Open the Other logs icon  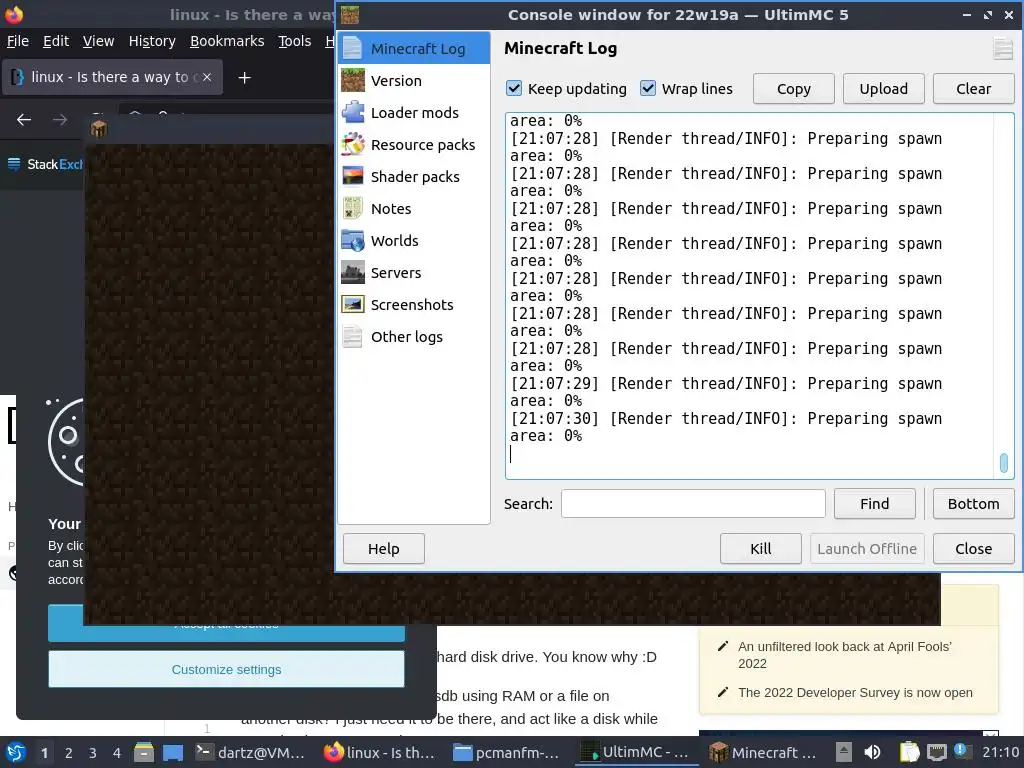[x=353, y=336]
